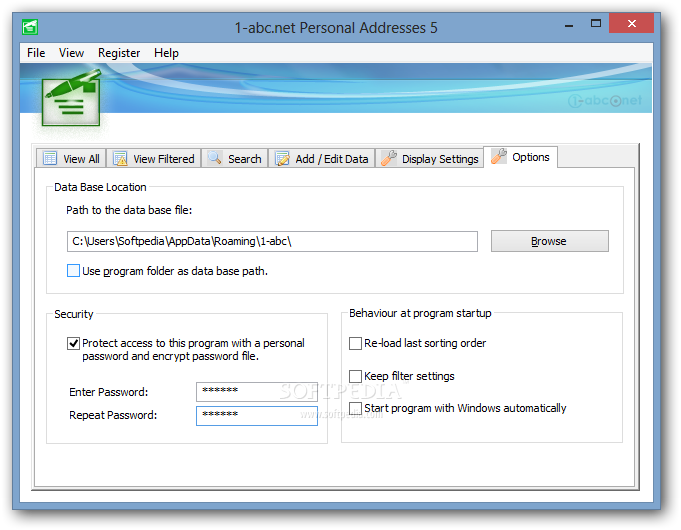Switch to the View All tab
Image resolution: width=681 pixels, height=530 pixels.
[x=71, y=159]
